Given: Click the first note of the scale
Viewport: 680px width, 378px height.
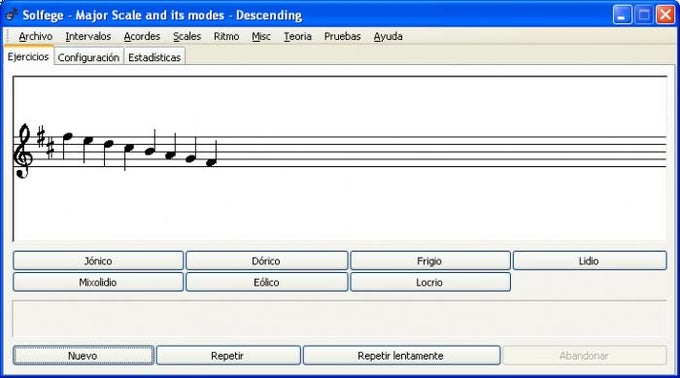Looking at the screenshot, I should [x=67, y=137].
